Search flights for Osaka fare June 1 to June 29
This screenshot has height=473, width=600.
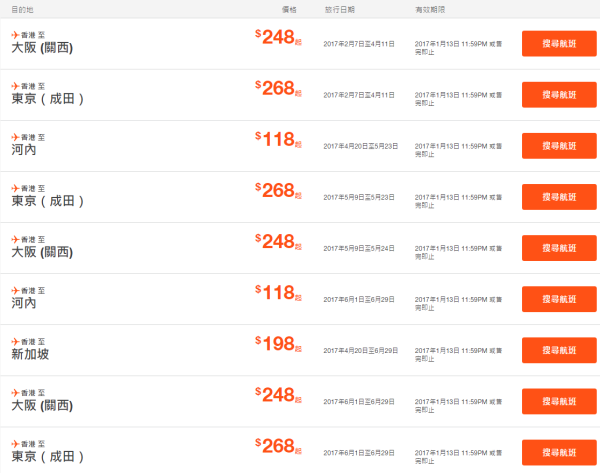click(x=559, y=401)
